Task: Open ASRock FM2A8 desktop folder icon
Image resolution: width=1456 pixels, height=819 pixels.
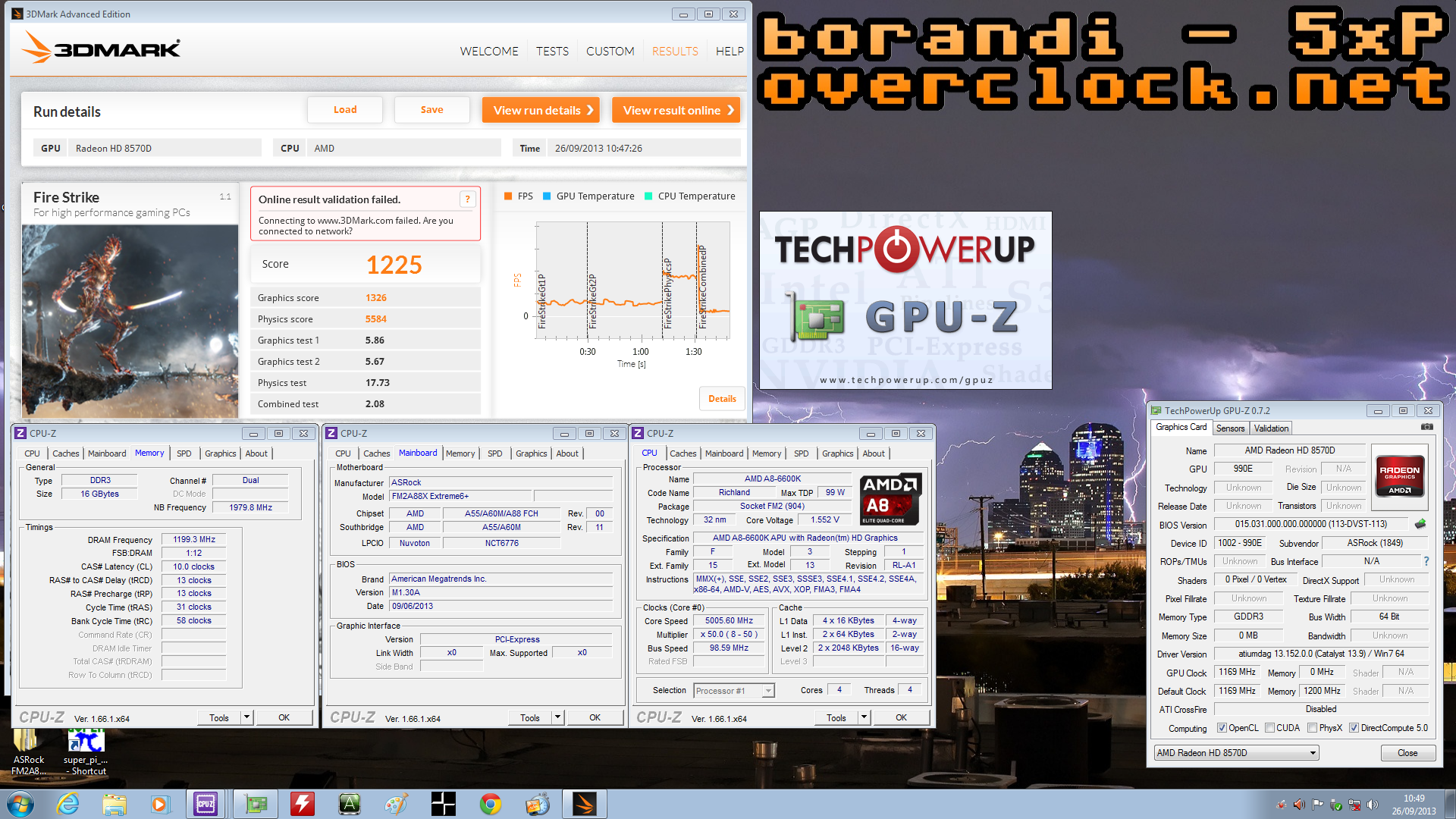Action: point(29,752)
